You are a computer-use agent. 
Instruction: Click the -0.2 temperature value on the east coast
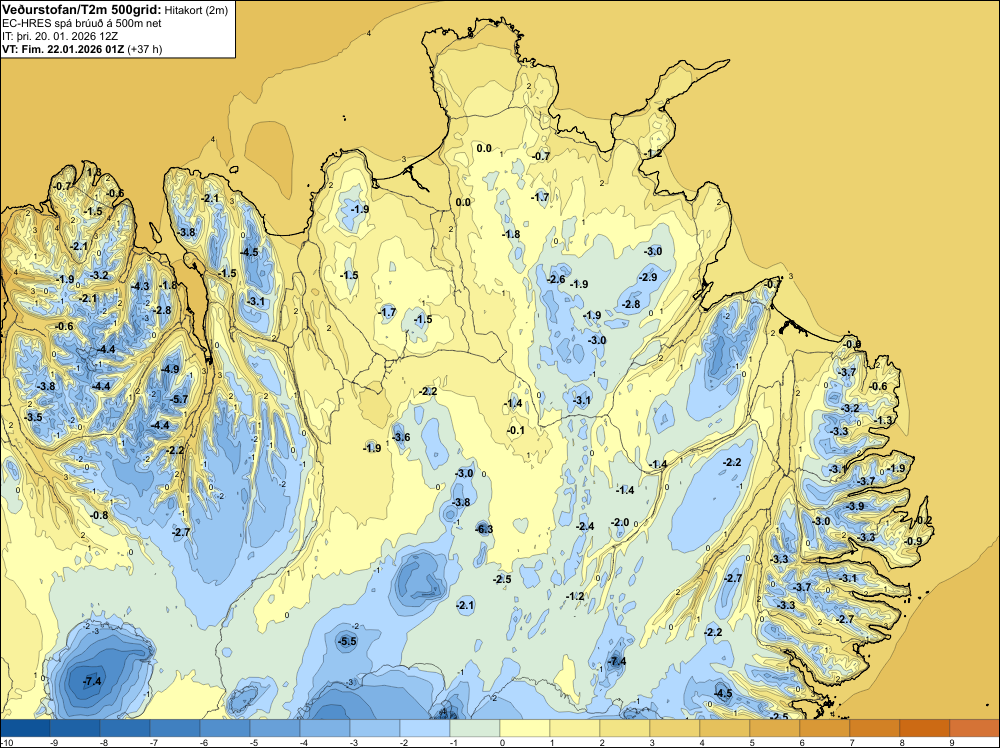coord(924,521)
